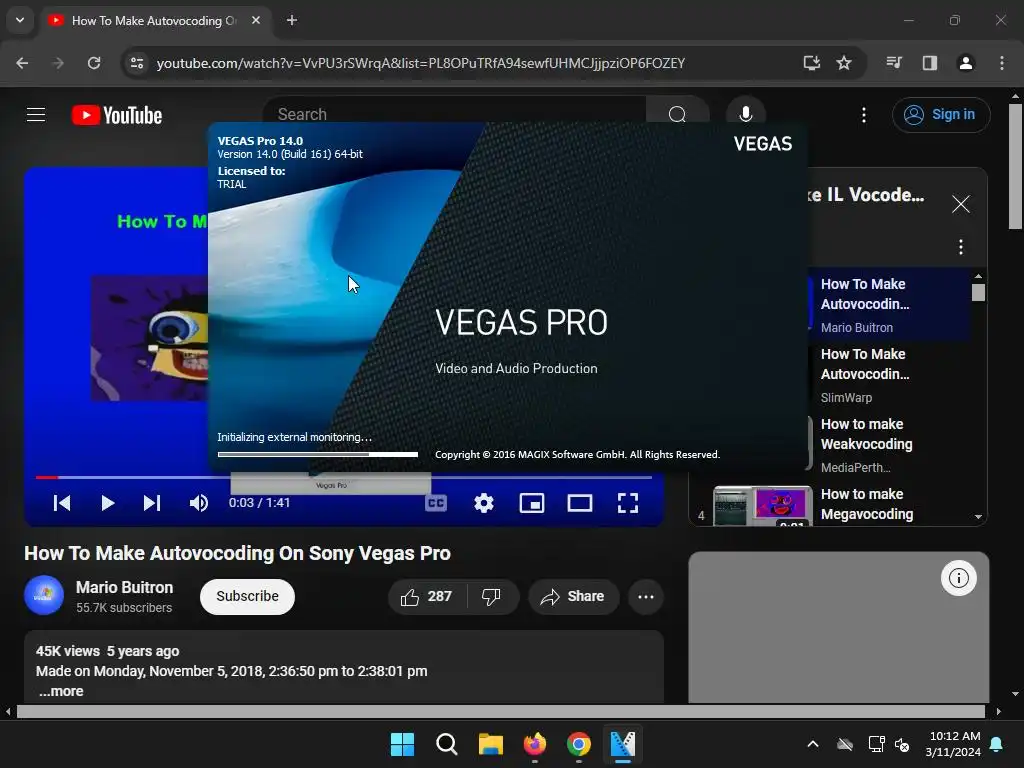The width and height of the screenshot is (1024, 768).
Task: Share the video
Action: pos(573,596)
